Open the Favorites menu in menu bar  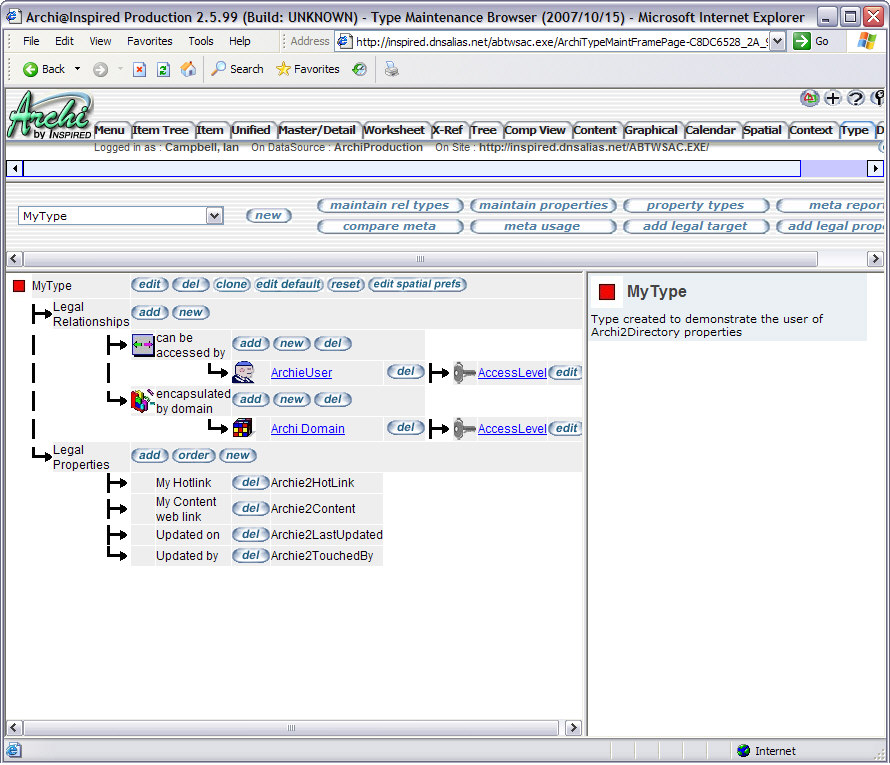(149, 41)
